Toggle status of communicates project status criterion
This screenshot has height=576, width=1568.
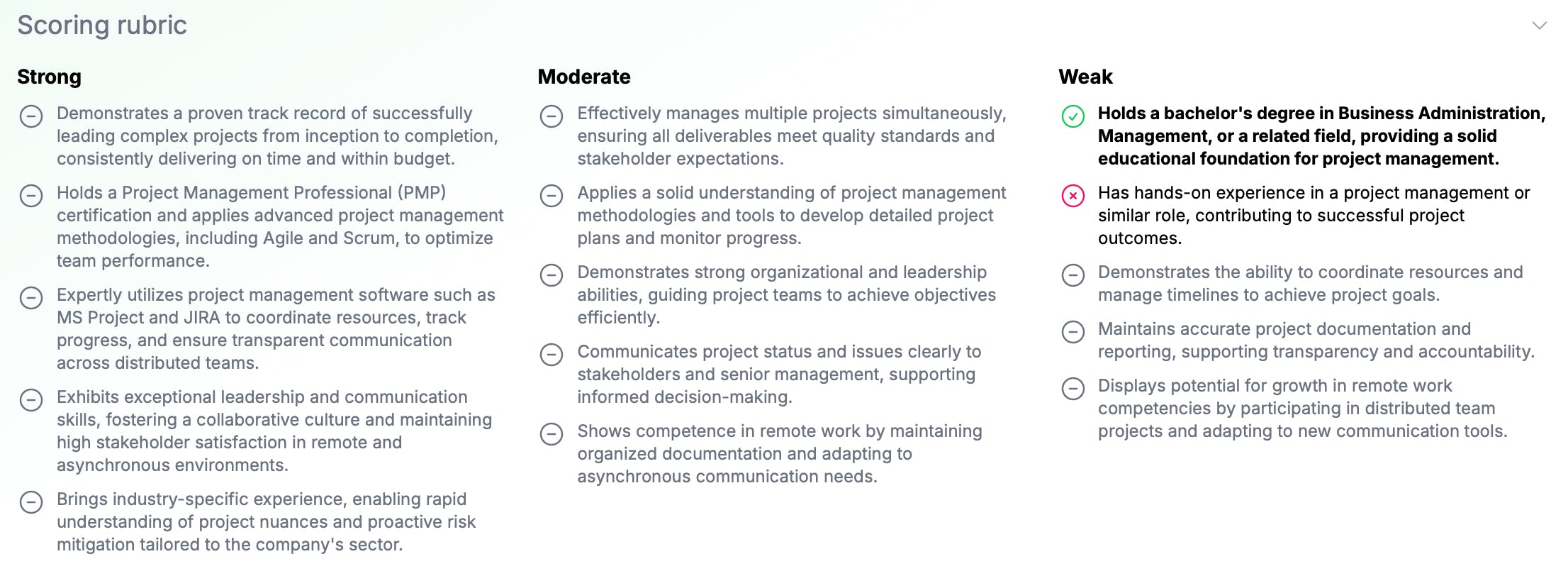point(551,354)
